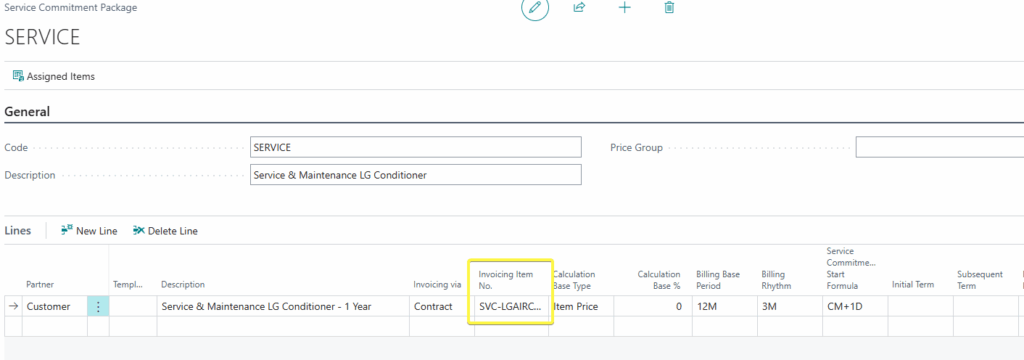Click the Description field in General

point(415,175)
